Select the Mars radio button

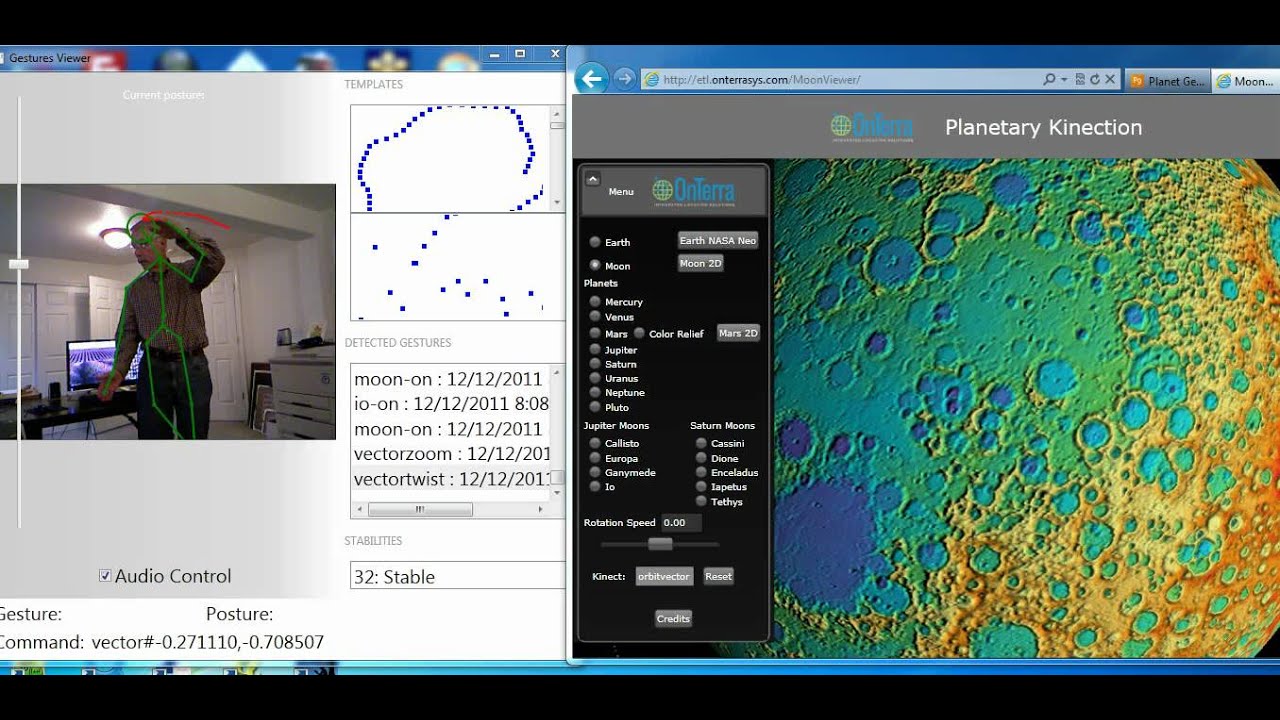coord(595,334)
